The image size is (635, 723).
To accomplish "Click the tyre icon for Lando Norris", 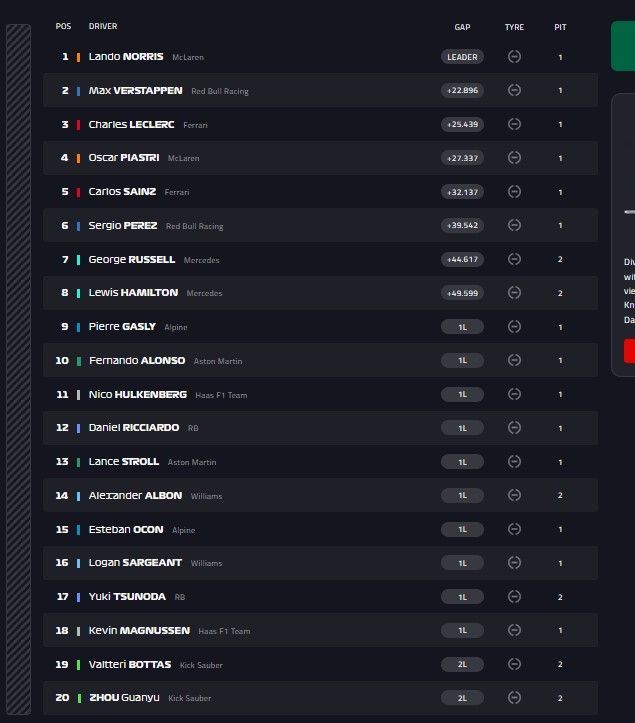I will click(x=514, y=57).
